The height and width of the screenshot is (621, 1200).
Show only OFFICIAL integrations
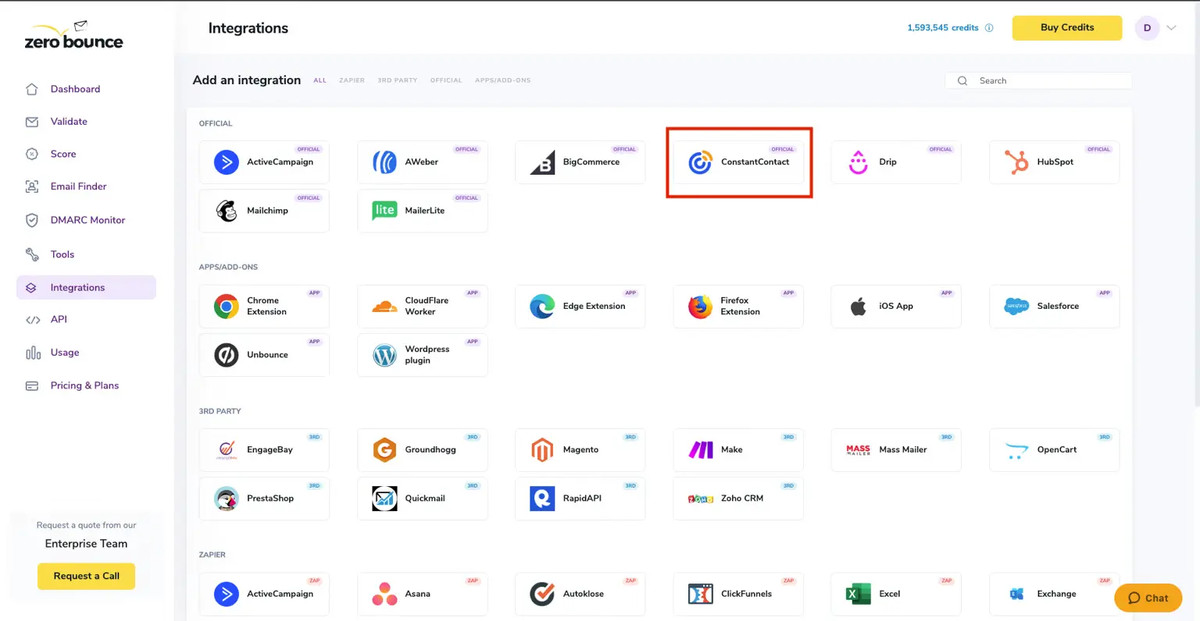click(x=445, y=80)
